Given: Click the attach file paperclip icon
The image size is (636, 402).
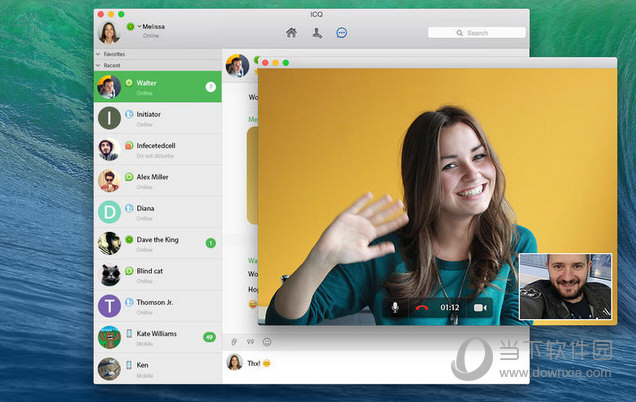Looking at the screenshot, I should pos(234,342).
